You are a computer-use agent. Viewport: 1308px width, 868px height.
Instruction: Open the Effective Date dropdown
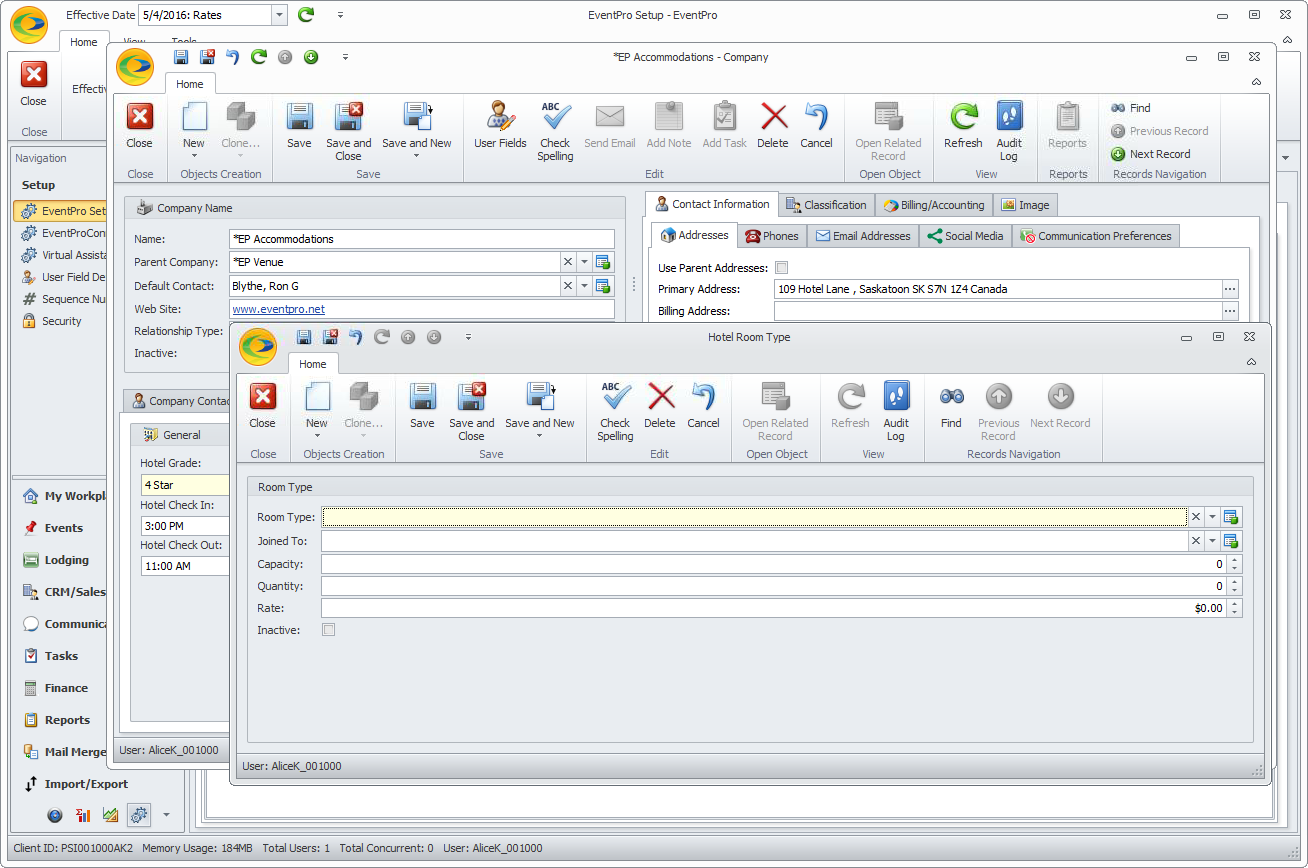(x=279, y=15)
